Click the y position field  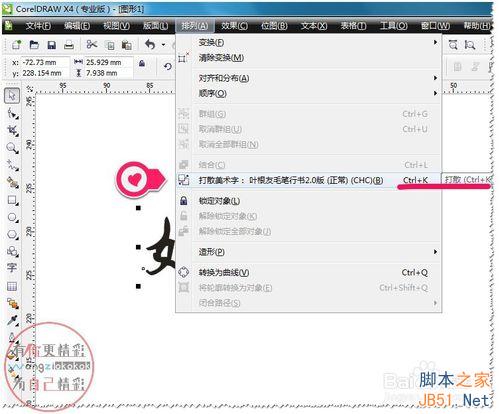[45, 73]
